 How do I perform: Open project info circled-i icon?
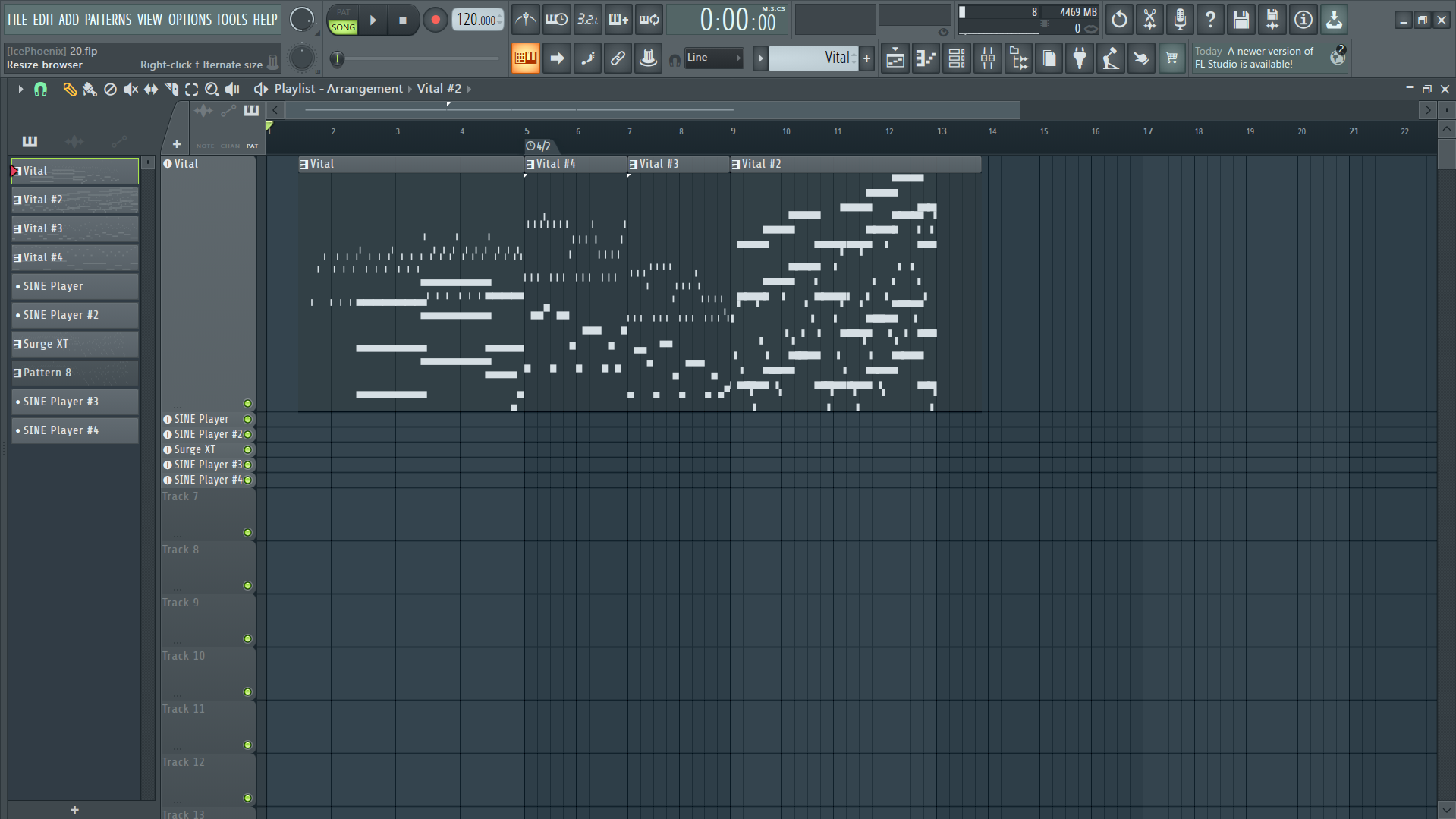(1303, 20)
